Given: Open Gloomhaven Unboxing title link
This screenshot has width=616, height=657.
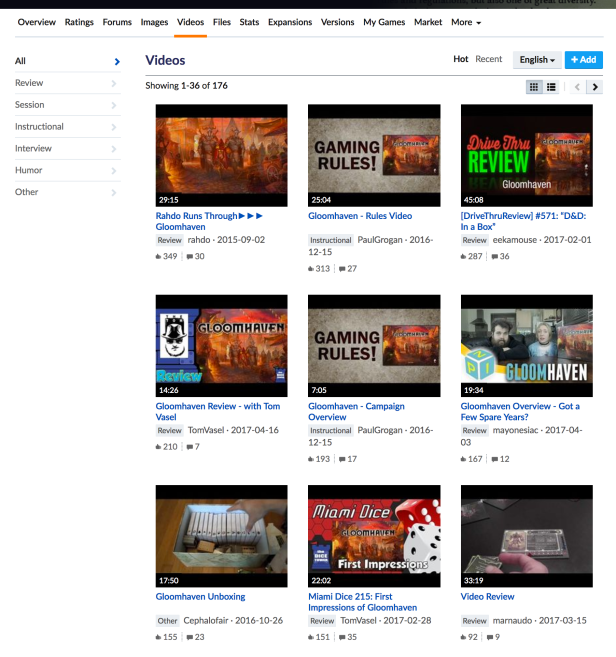Looking at the screenshot, I should pyautogui.click(x=200, y=597).
